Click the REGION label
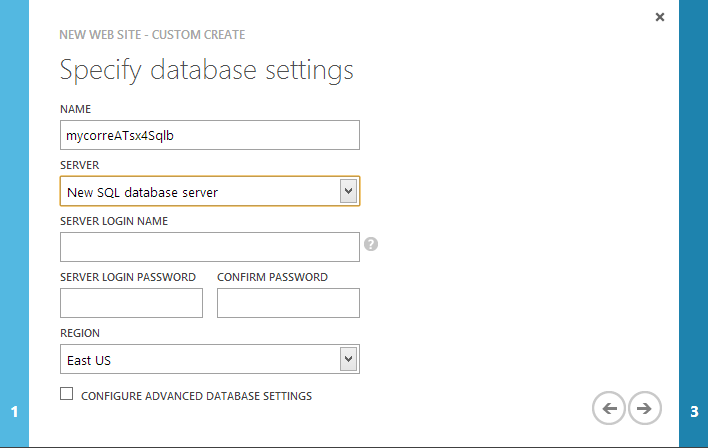The image size is (708, 448). [80, 333]
